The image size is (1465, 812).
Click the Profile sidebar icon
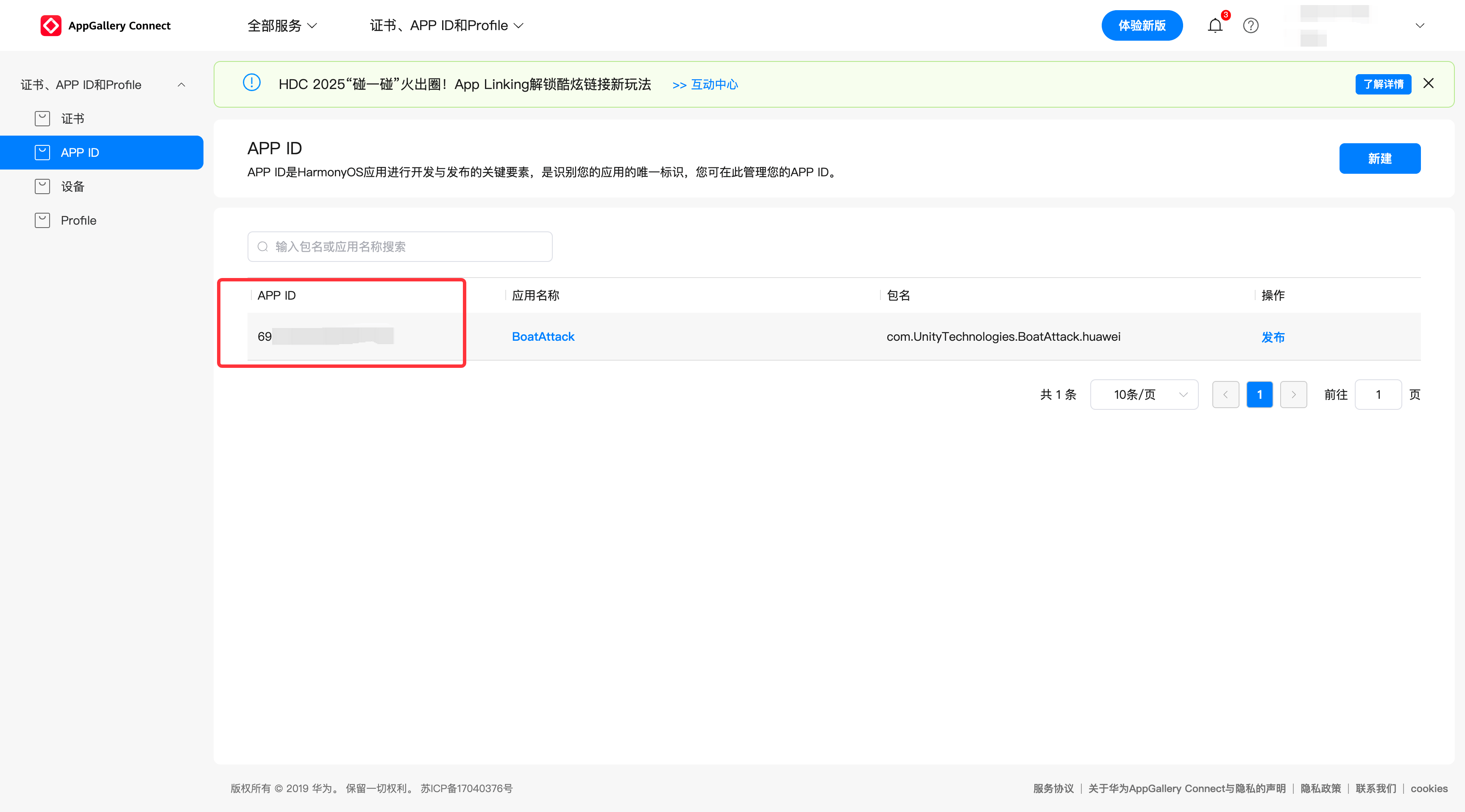pyautogui.click(x=42, y=220)
